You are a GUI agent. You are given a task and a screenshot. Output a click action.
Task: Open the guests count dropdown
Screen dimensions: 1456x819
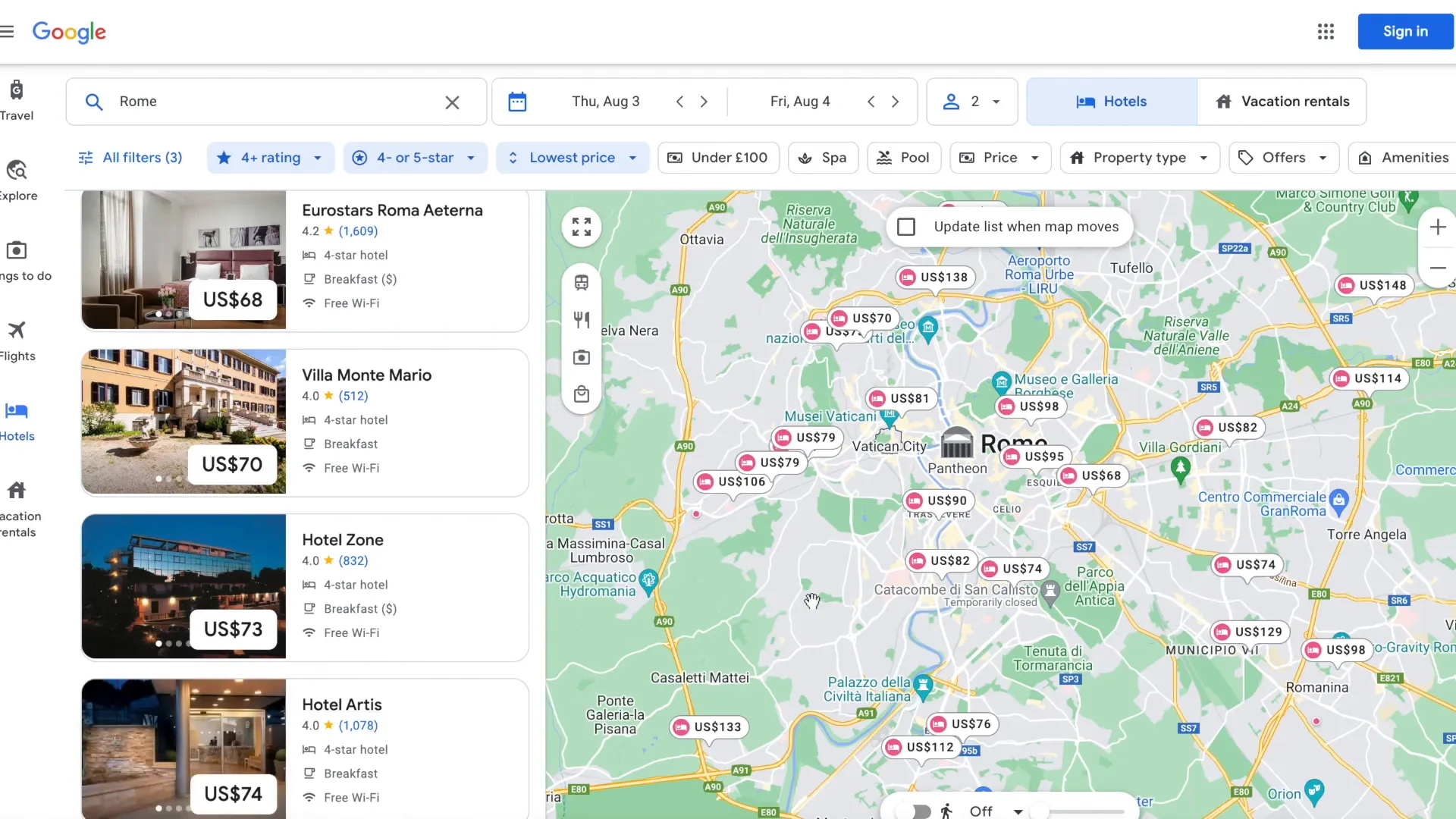click(972, 102)
